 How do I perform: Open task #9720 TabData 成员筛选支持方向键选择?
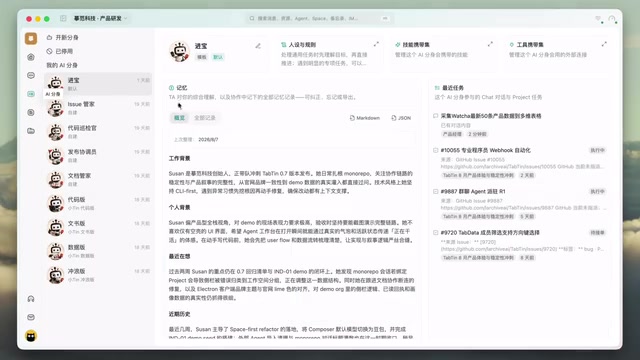coord(490,233)
